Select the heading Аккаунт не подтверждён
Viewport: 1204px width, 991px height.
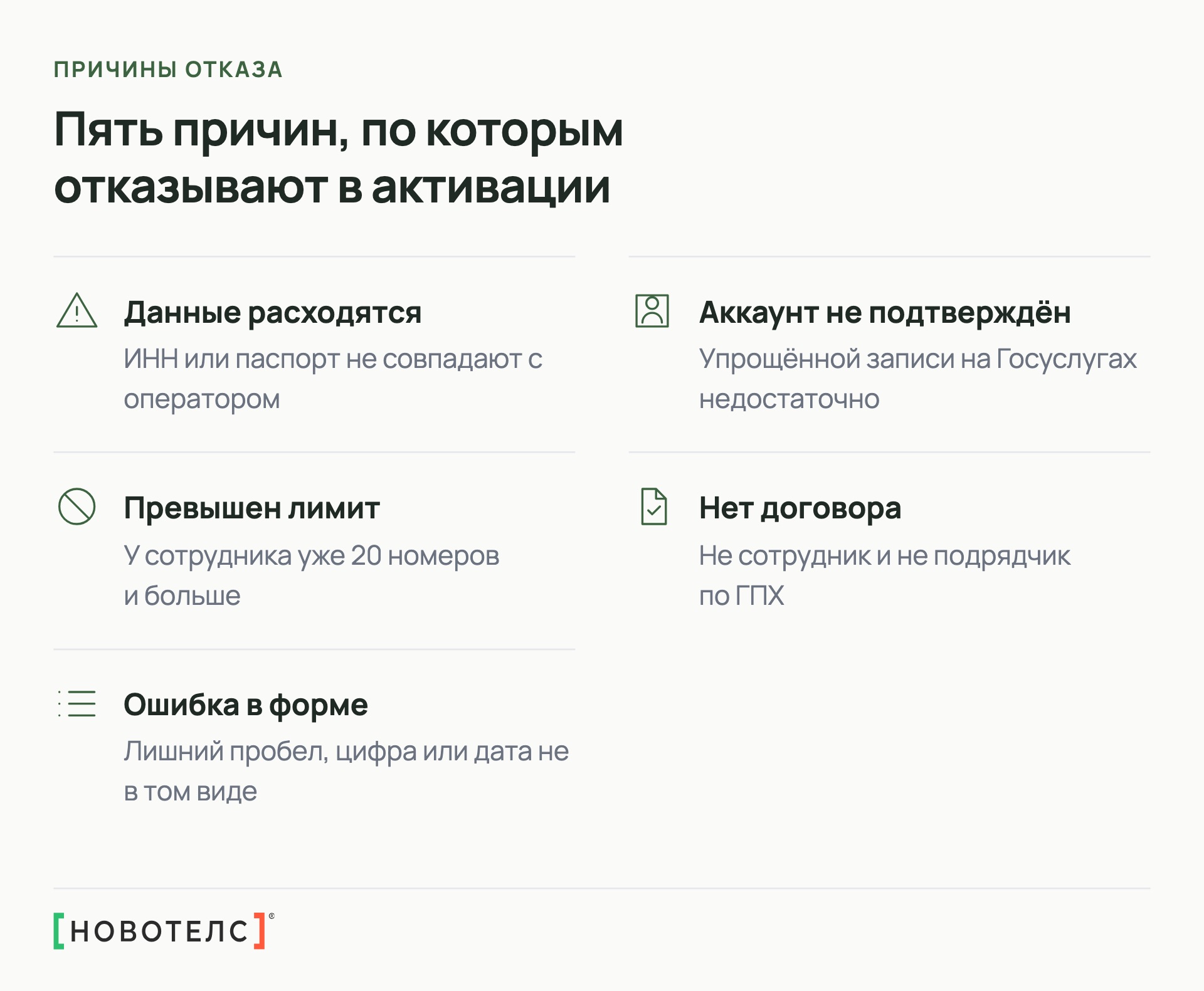tap(885, 312)
